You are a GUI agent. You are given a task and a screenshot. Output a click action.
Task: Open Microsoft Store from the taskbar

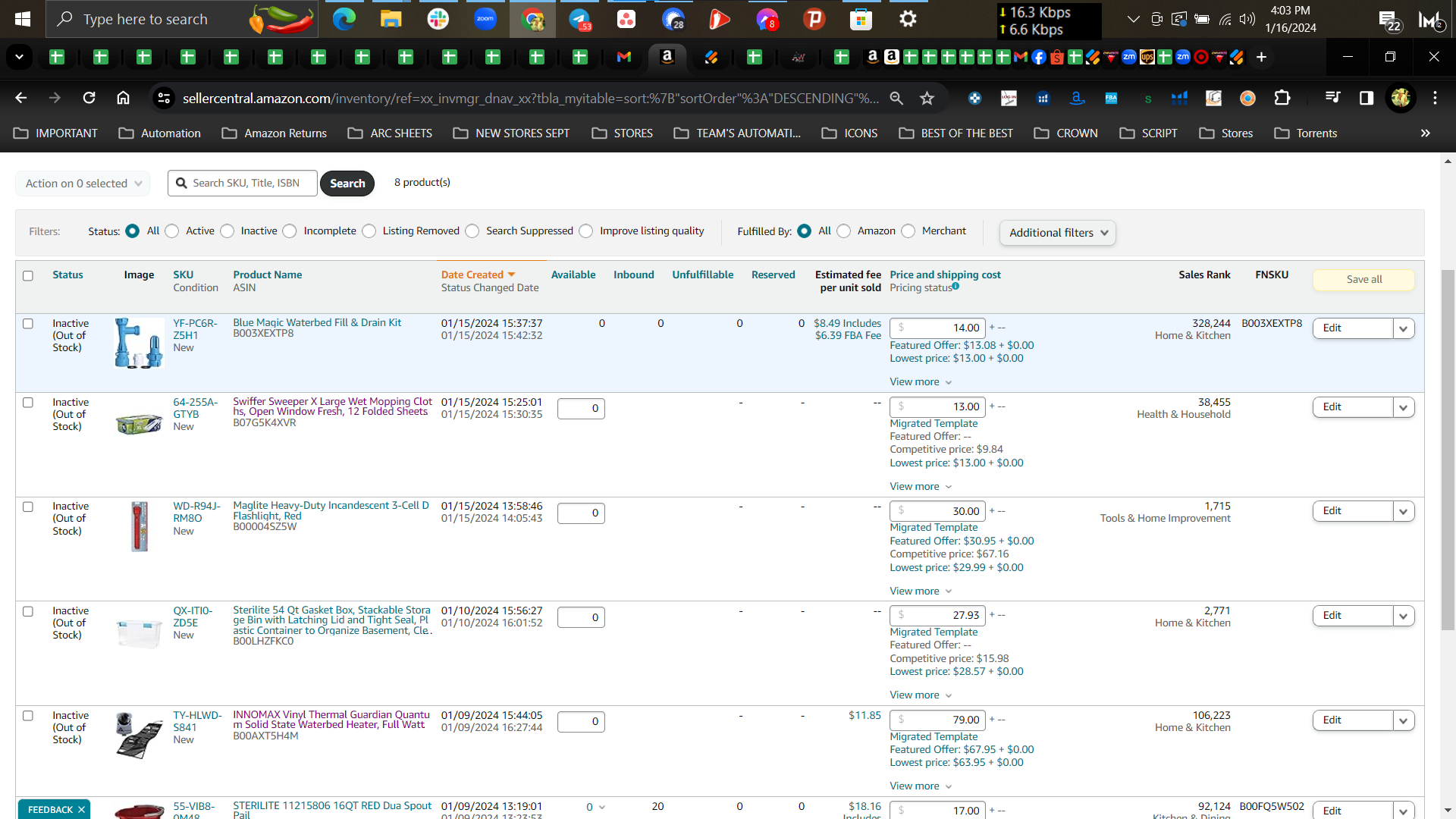pyautogui.click(x=861, y=19)
